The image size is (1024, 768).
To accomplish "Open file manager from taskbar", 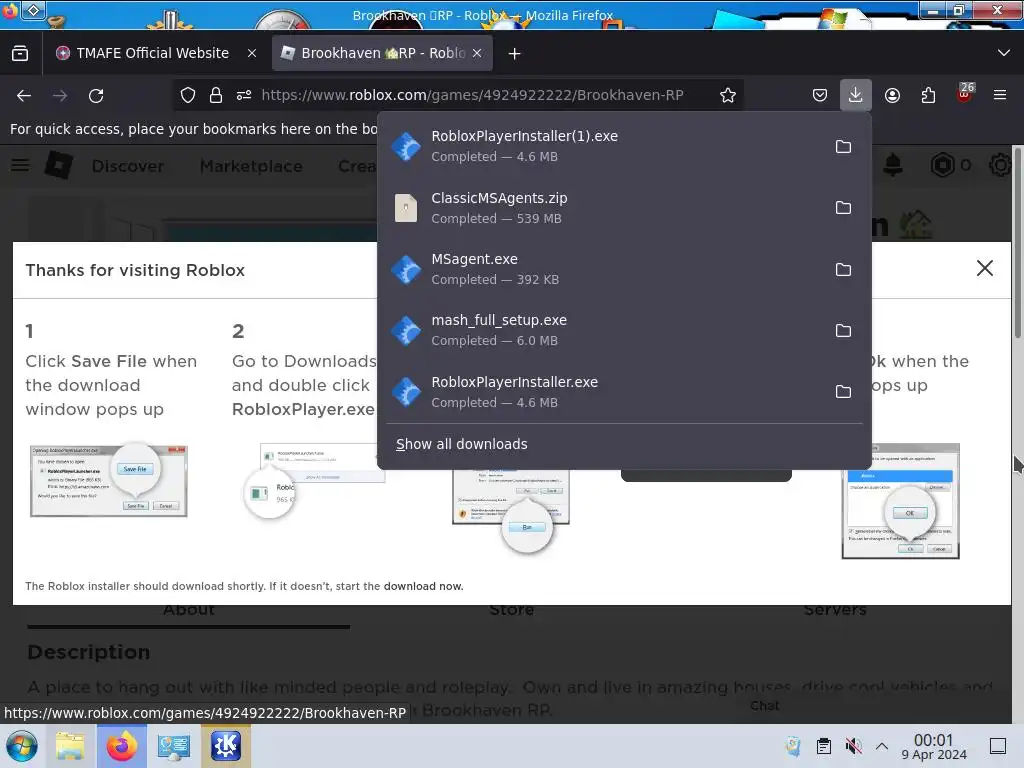I will (70, 746).
